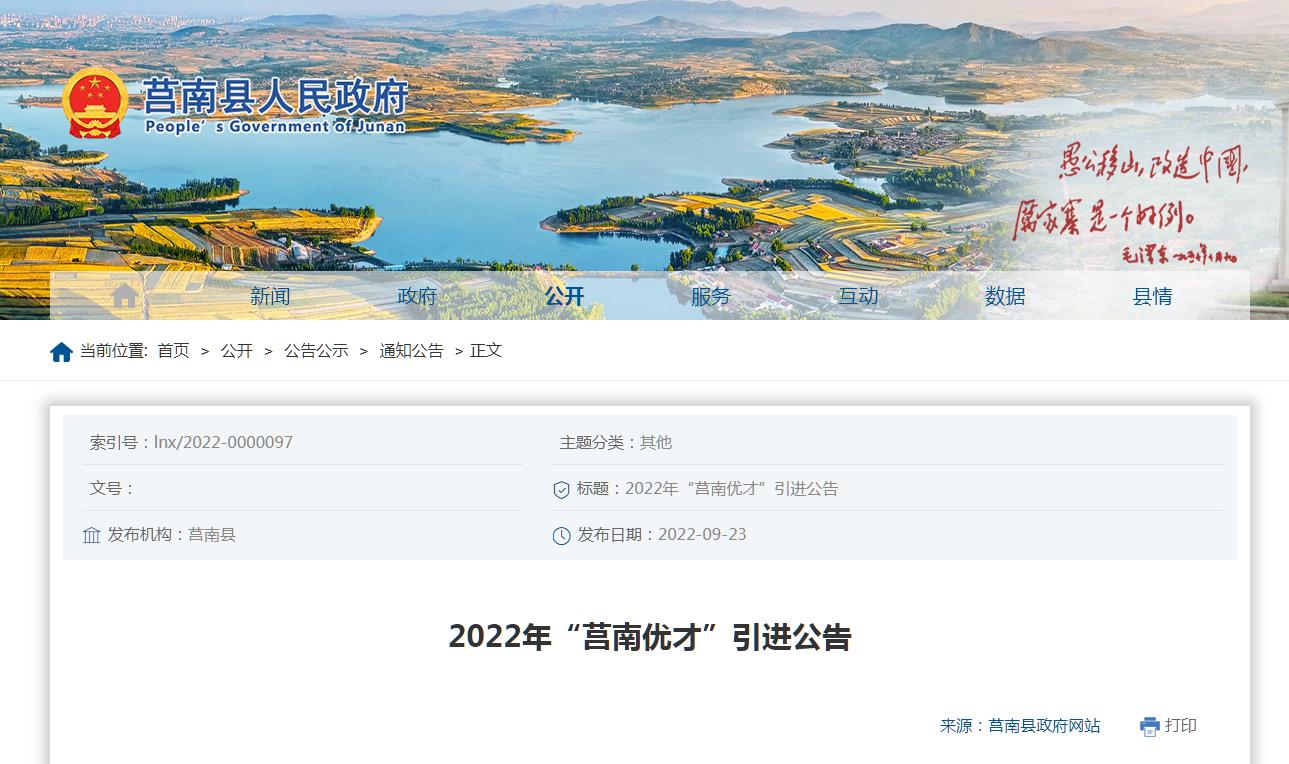The width and height of the screenshot is (1289, 764).
Task: Open the 政府 navigation tab
Action: click(x=417, y=296)
